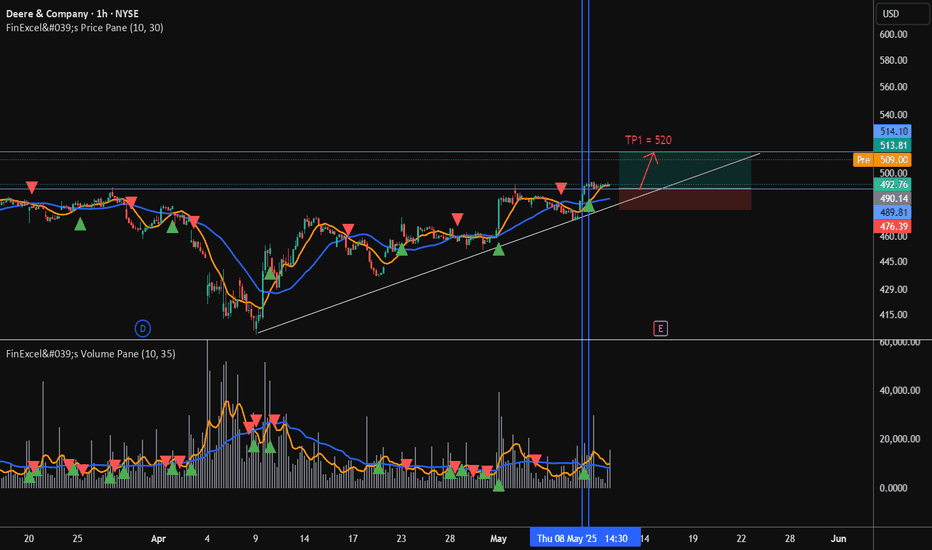Select FinExcel's Price Pane indicator legend
Viewport: 932px width, 550px height.
(x=84, y=27)
